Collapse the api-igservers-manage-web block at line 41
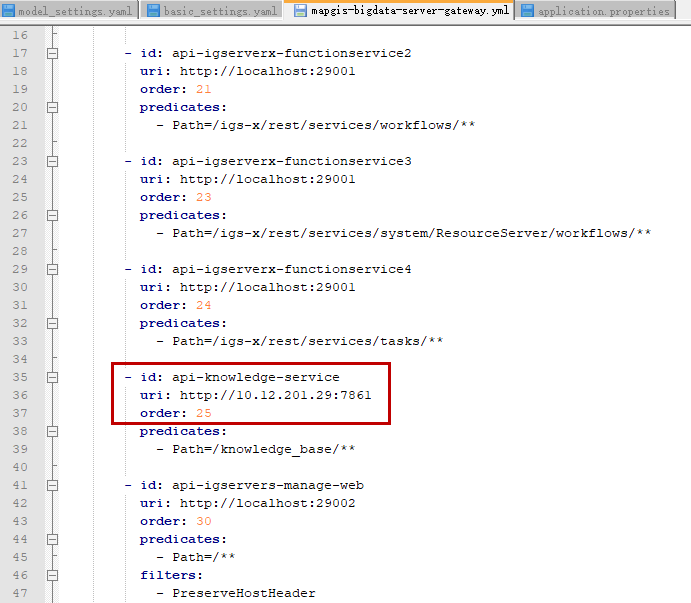This screenshot has height=603, width=691. [52, 485]
